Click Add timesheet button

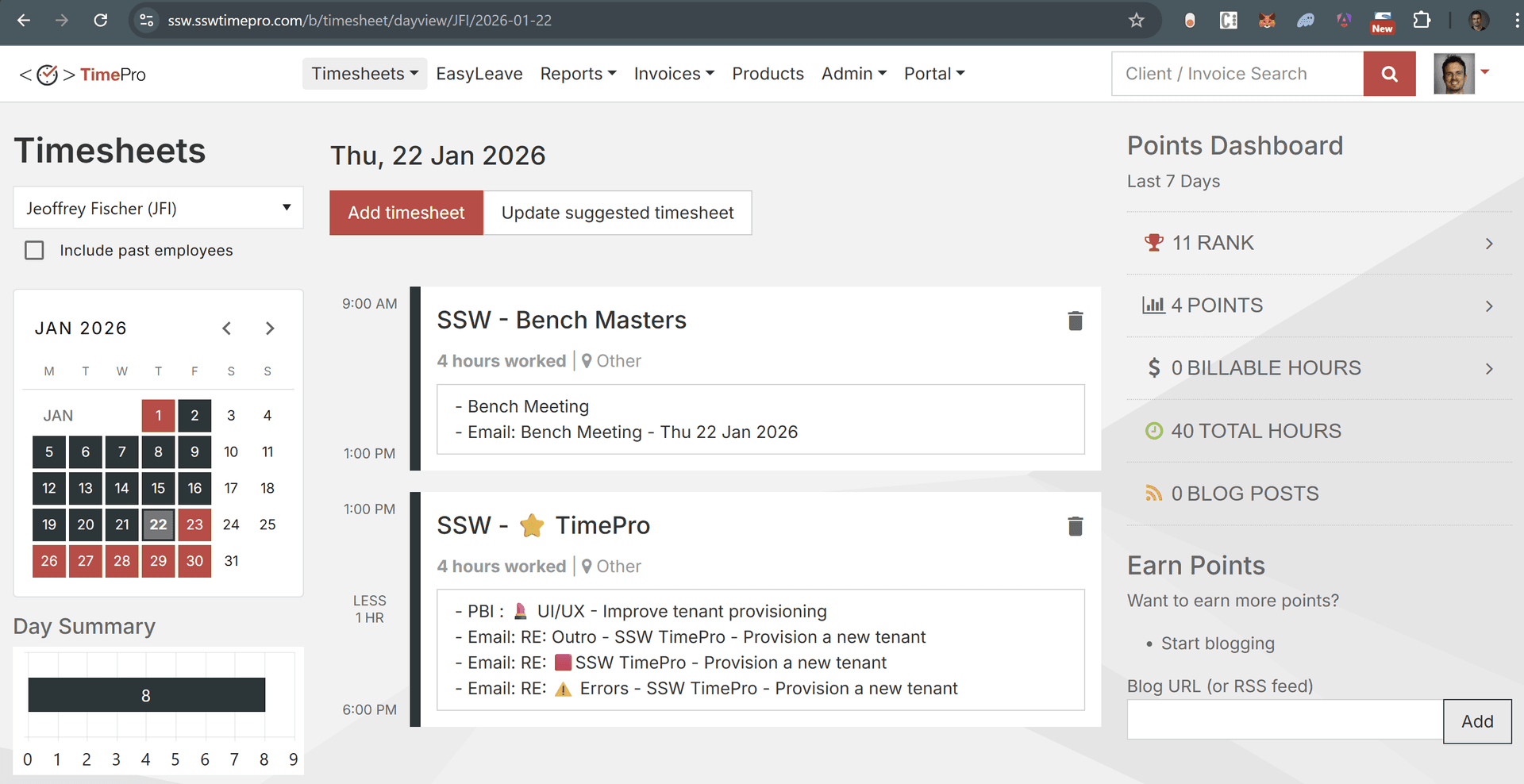pyautogui.click(x=406, y=213)
